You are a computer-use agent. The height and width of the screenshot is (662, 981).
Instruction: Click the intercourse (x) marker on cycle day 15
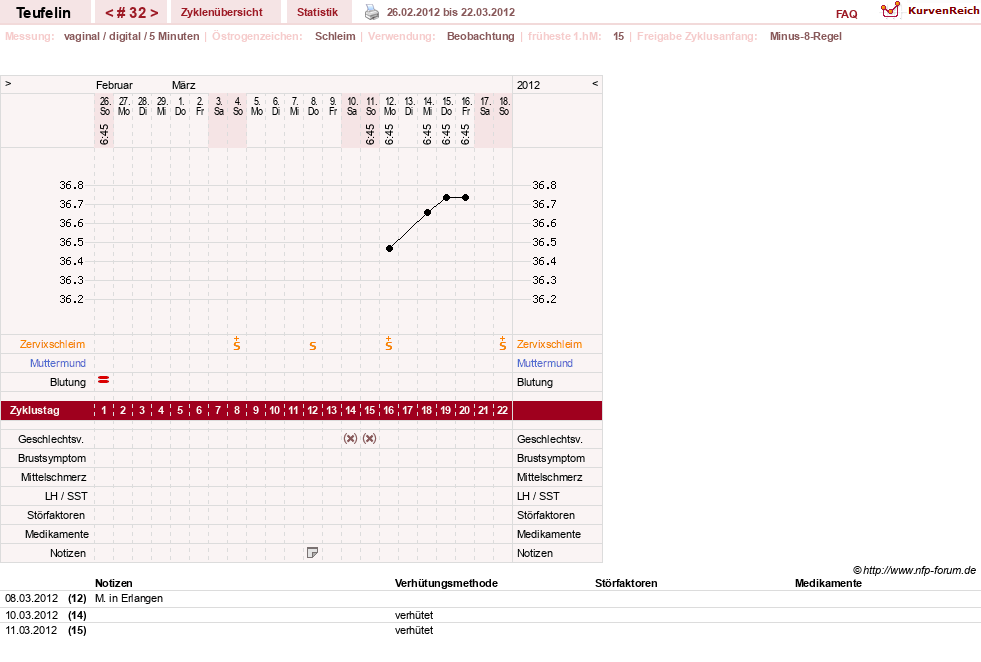[x=370, y=438]
